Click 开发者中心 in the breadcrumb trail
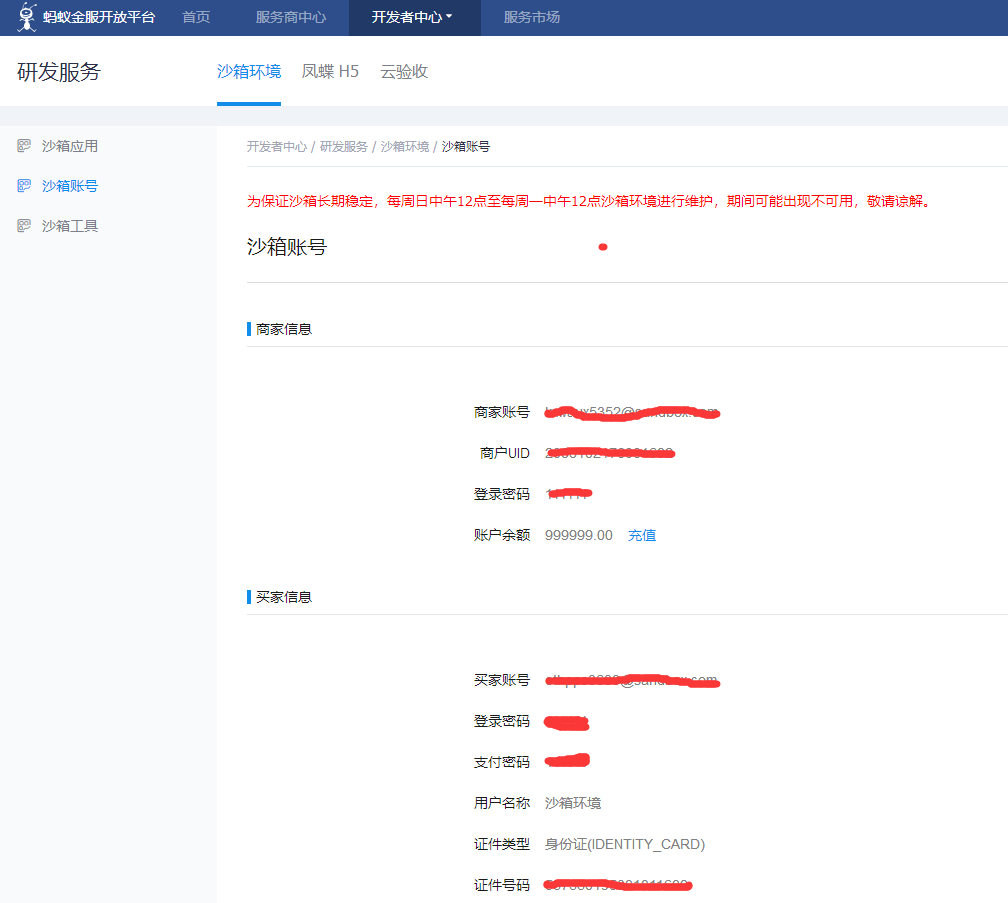This screenshot has height=903, width=1008. pyautogui.click(x=277, y=147)
